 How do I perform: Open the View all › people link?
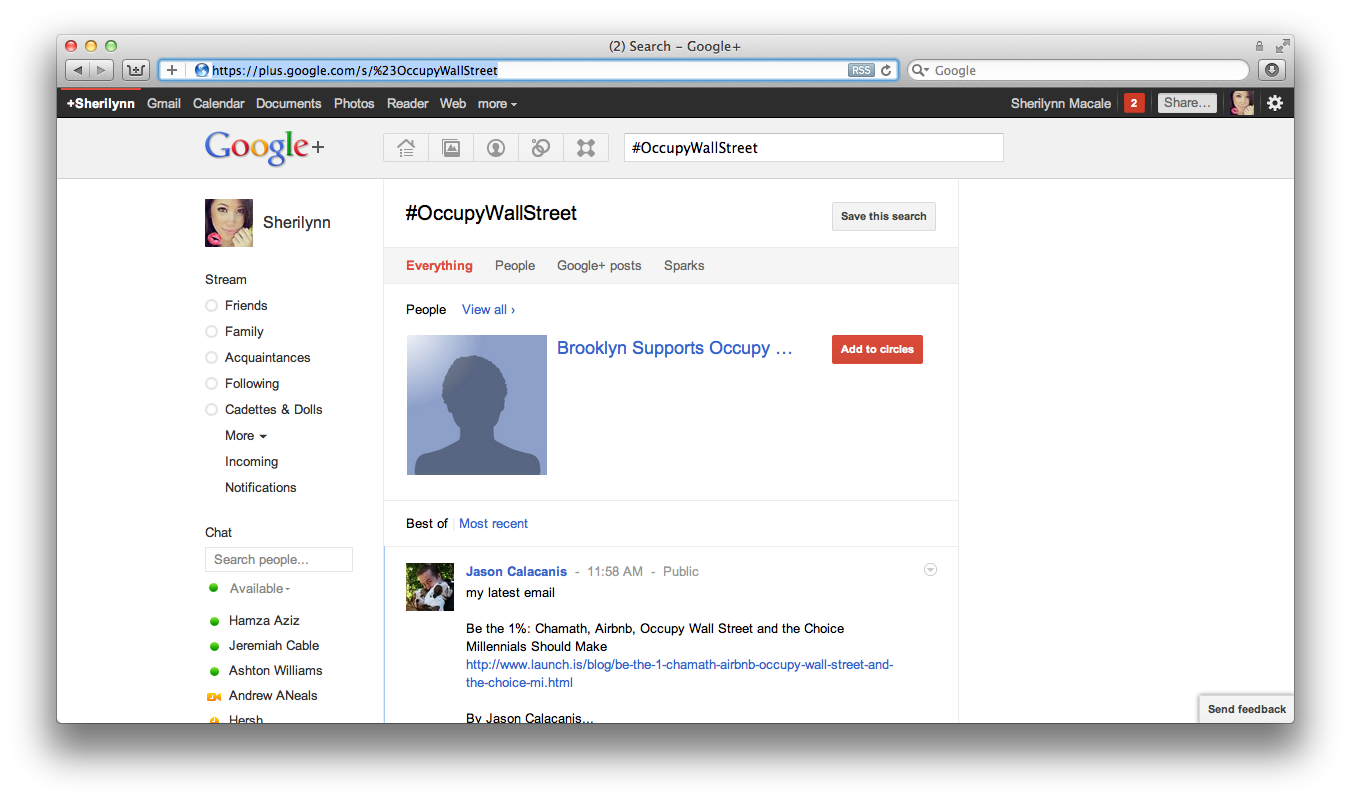(x=488, y=310)
